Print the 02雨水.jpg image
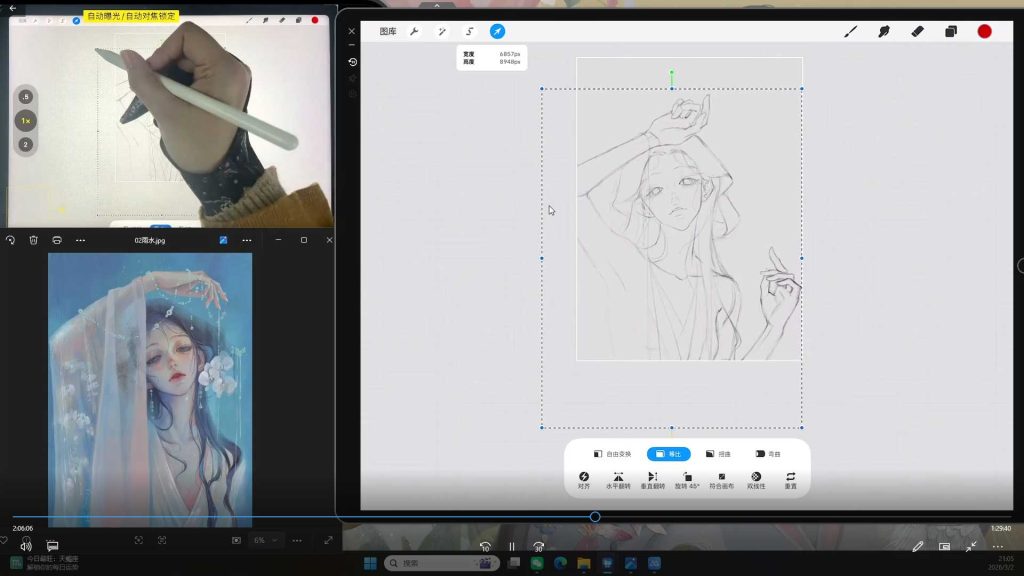 pyautogui.click(x=57, y=240)
